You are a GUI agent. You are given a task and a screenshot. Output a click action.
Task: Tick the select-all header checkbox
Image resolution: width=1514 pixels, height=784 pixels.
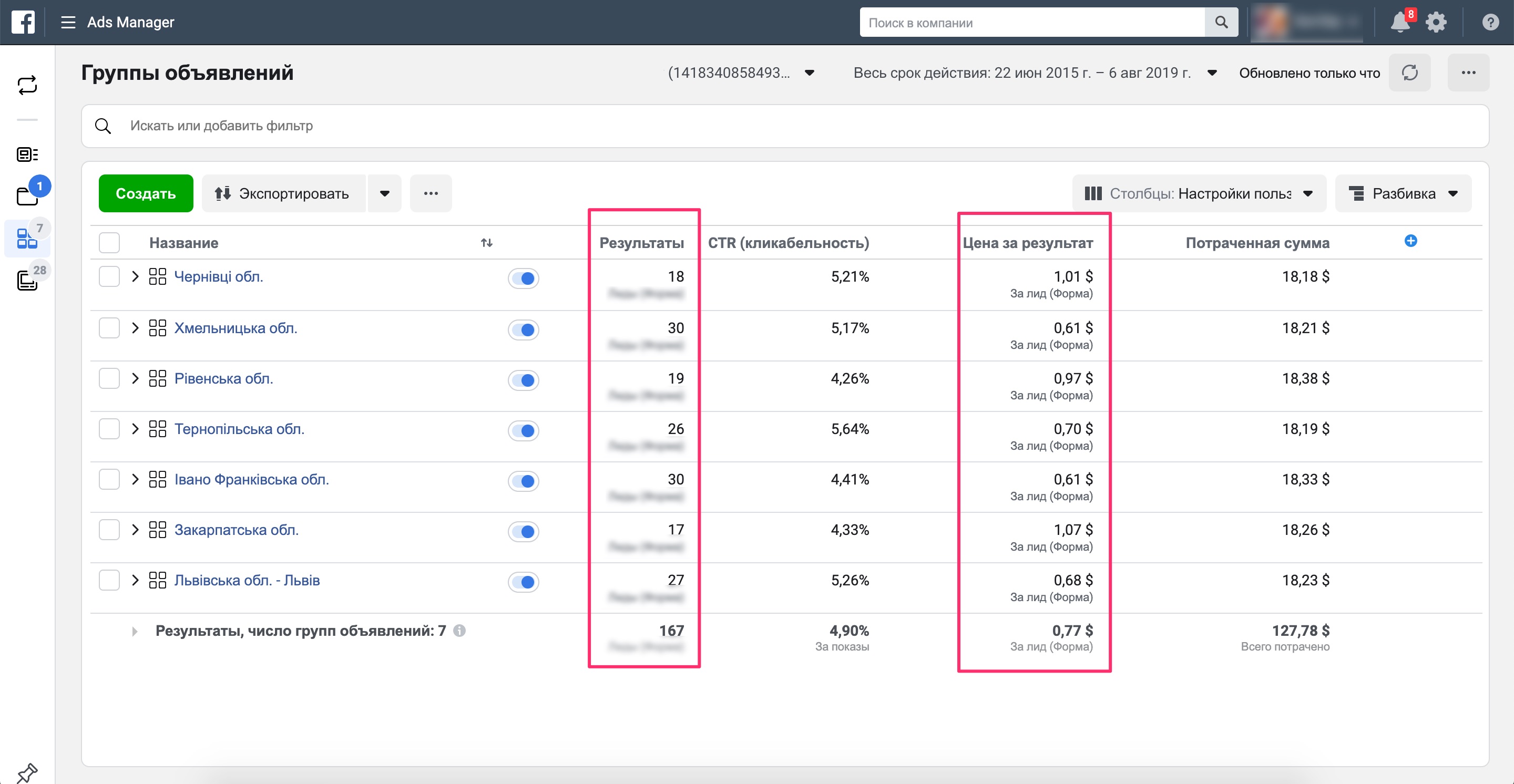(109, 243)
